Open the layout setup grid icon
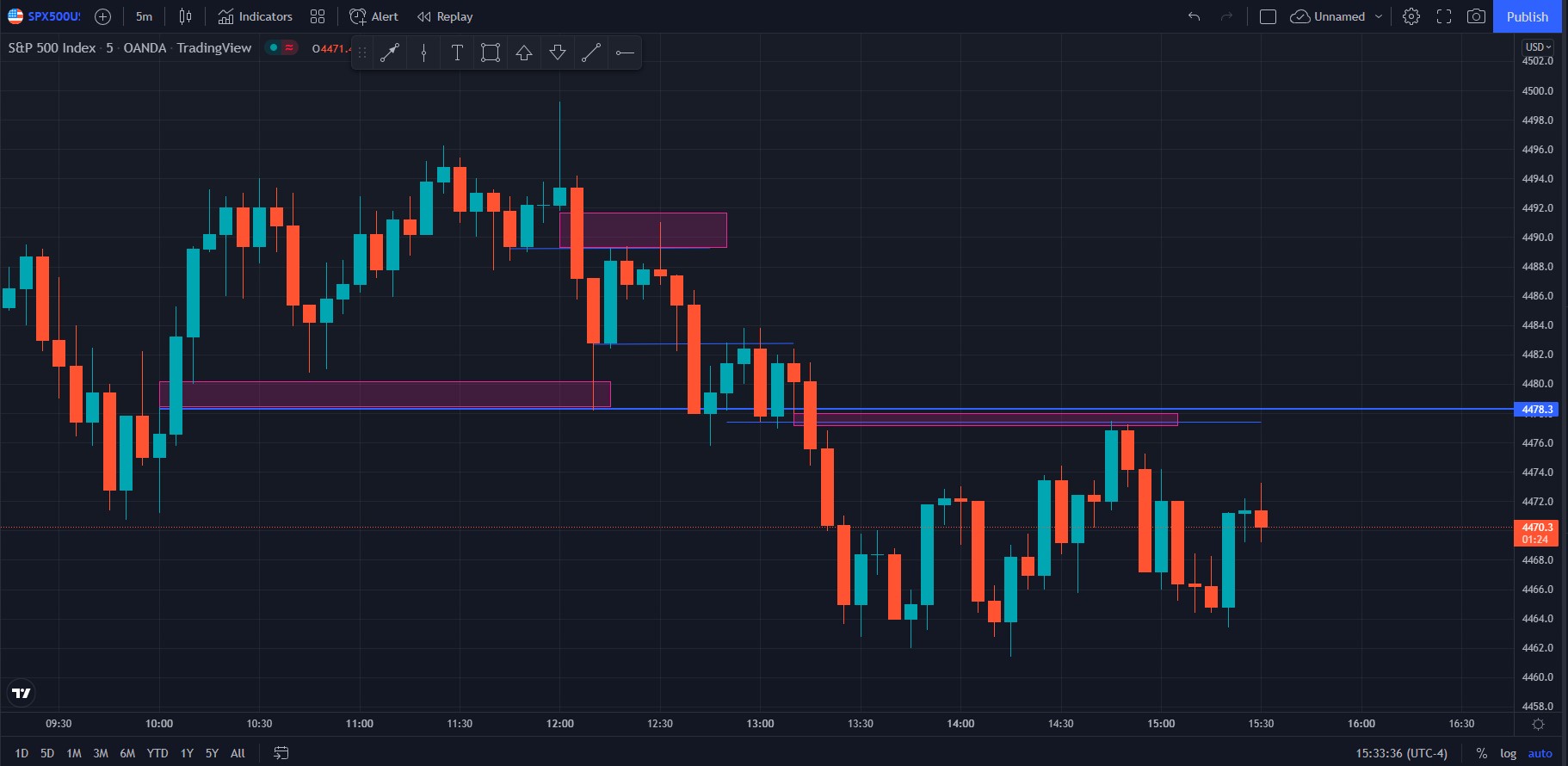Screen dimensions: 1568x766 pyautogui.click(x=318, y=16)
